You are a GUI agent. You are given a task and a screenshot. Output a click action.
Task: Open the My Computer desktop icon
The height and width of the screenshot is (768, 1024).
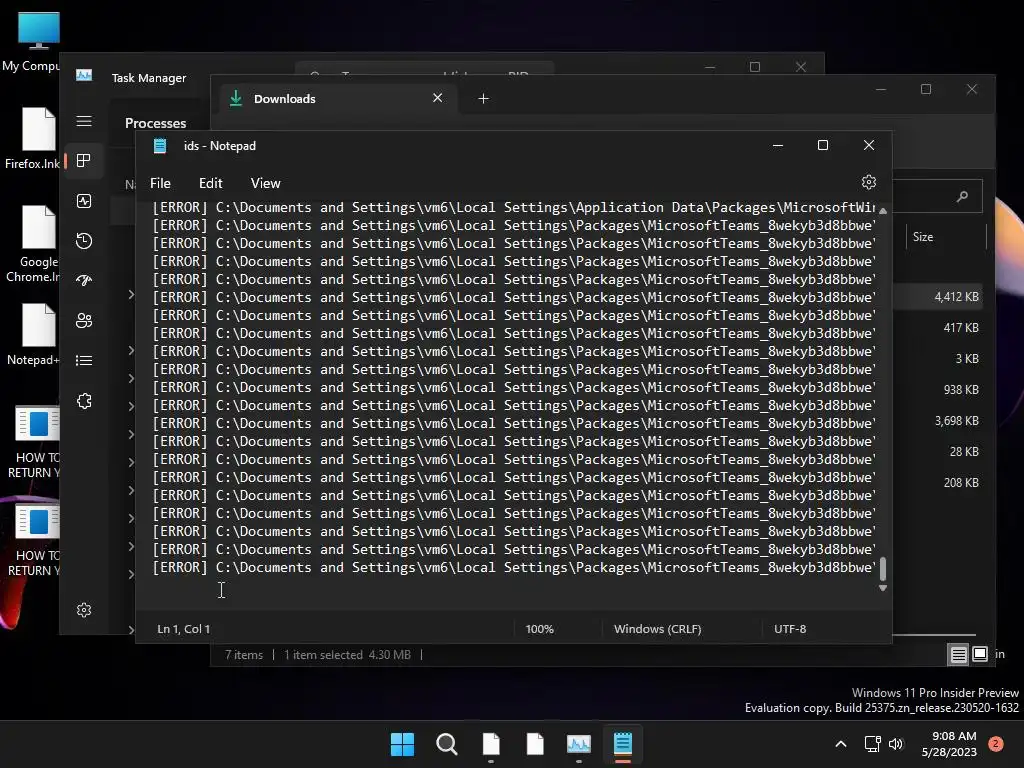(36, 42)
